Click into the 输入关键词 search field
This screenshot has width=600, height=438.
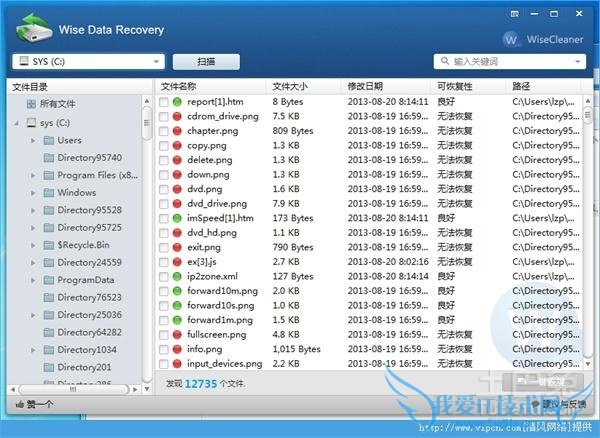tap(511, 62)
